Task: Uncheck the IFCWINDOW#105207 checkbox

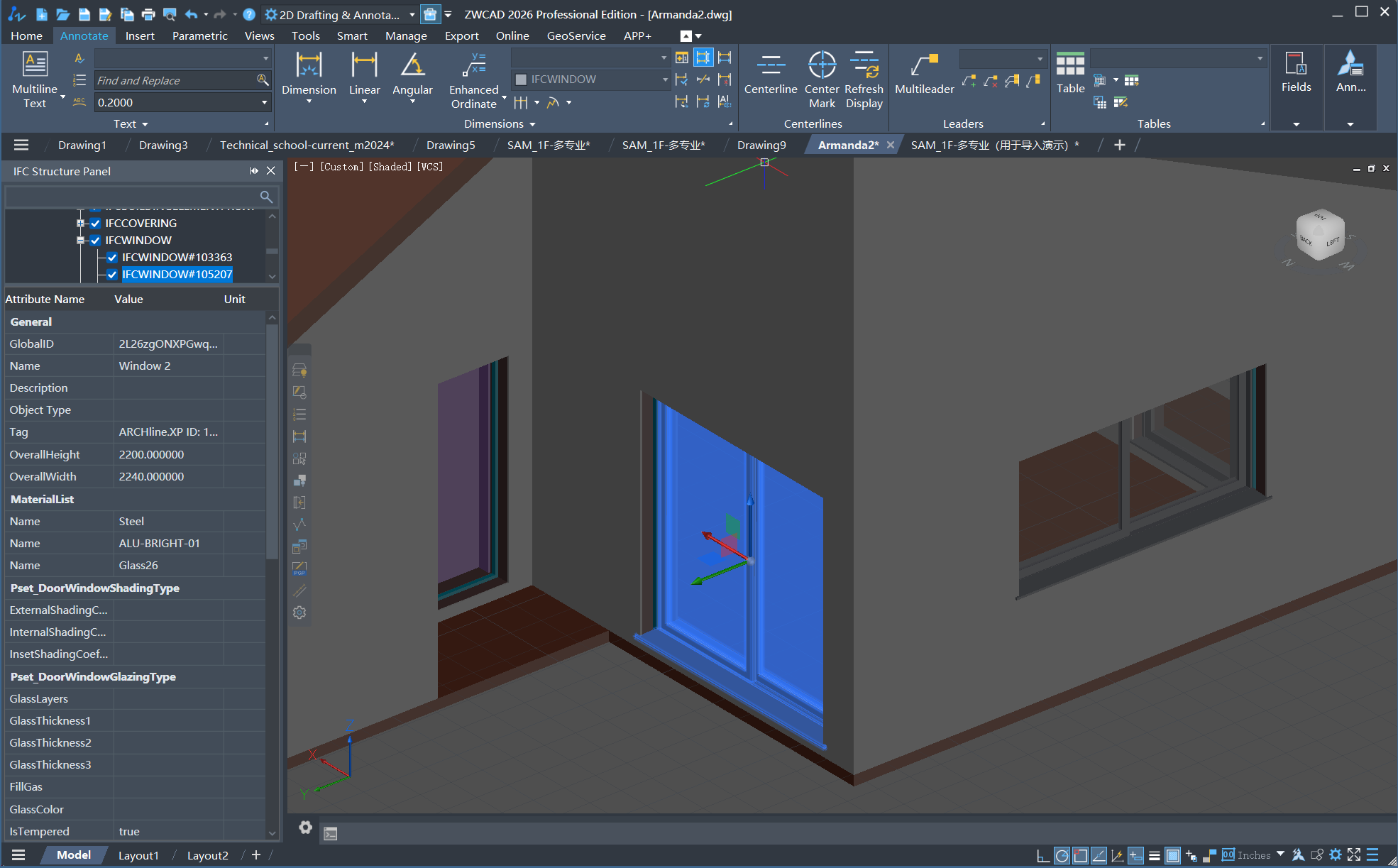Action: tap(112, 275)
